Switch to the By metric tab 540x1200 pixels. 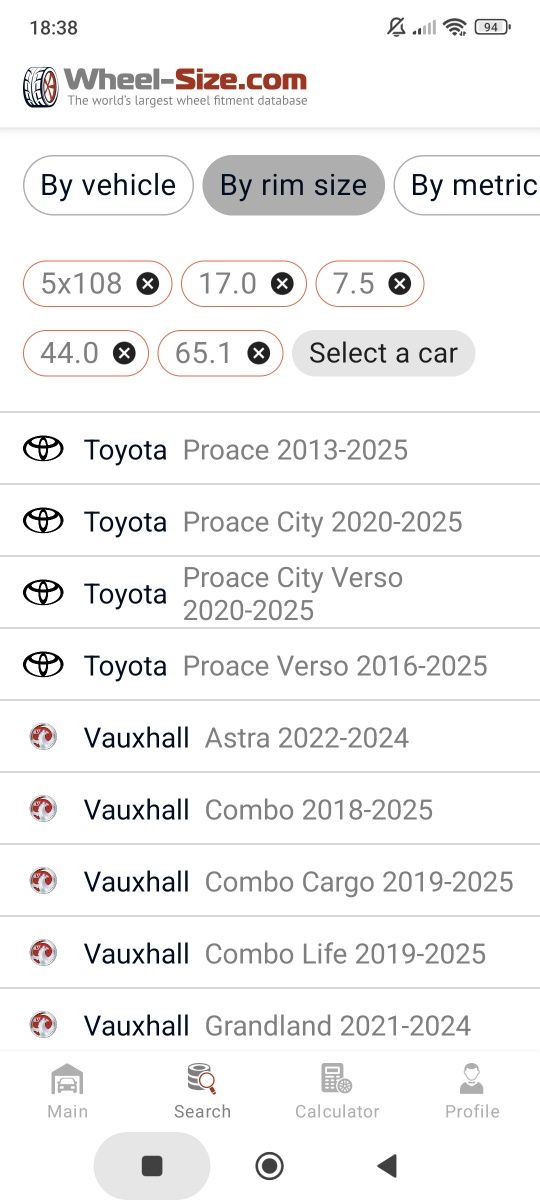tap(467, 185)
